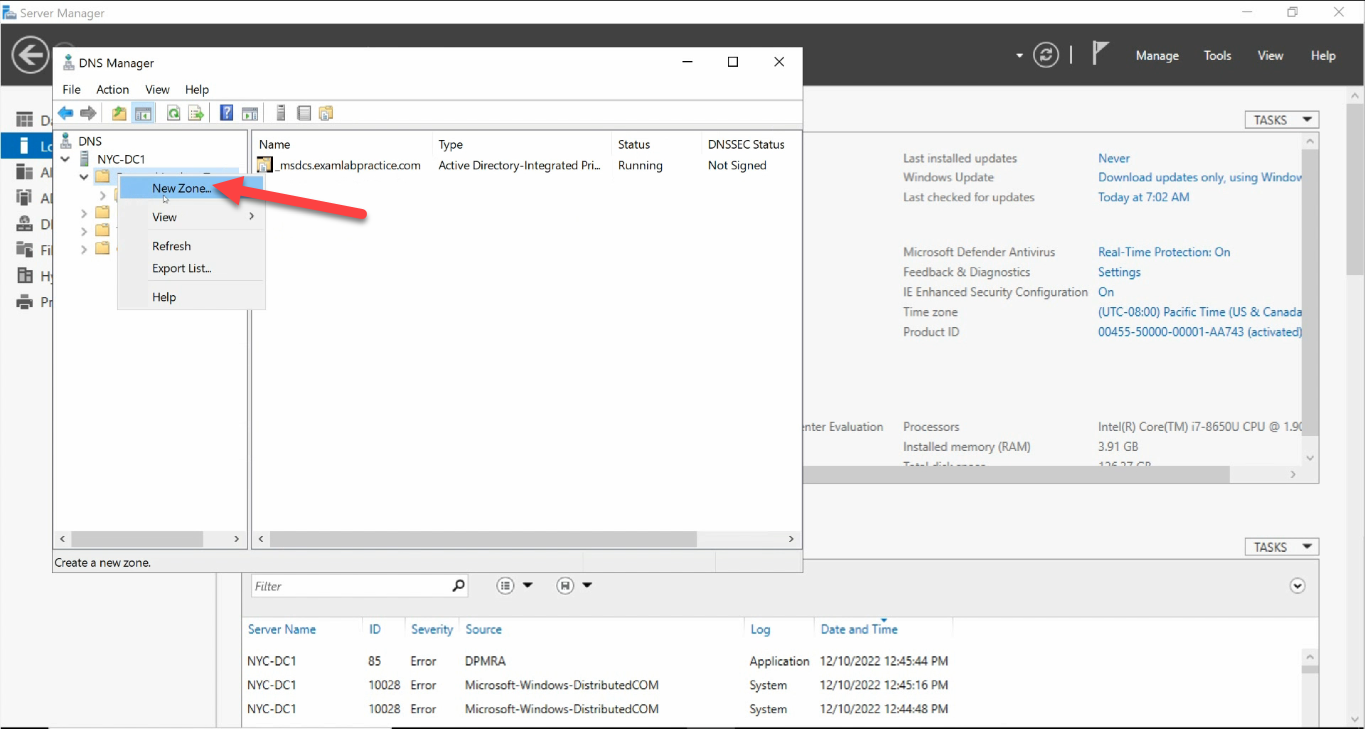Click the save query disk icon beside Filter
This screenshot has height=729, width=1365.
(x=565, y=586)
